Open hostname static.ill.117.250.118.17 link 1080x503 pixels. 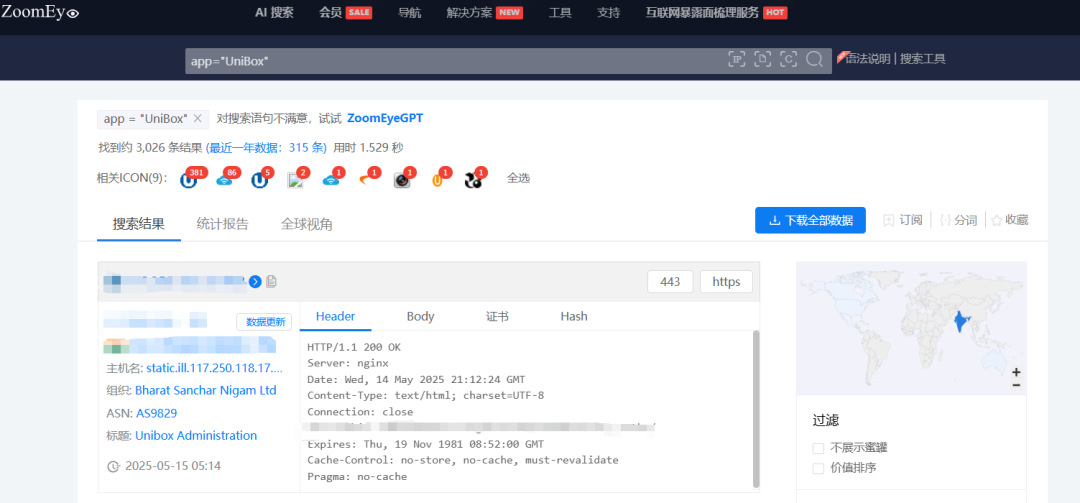214,368
